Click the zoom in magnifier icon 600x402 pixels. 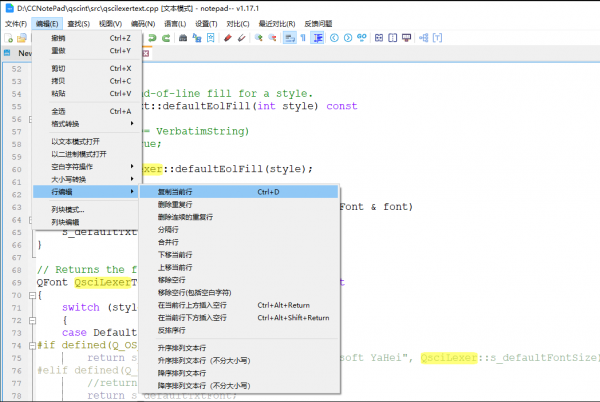point(258,38)
